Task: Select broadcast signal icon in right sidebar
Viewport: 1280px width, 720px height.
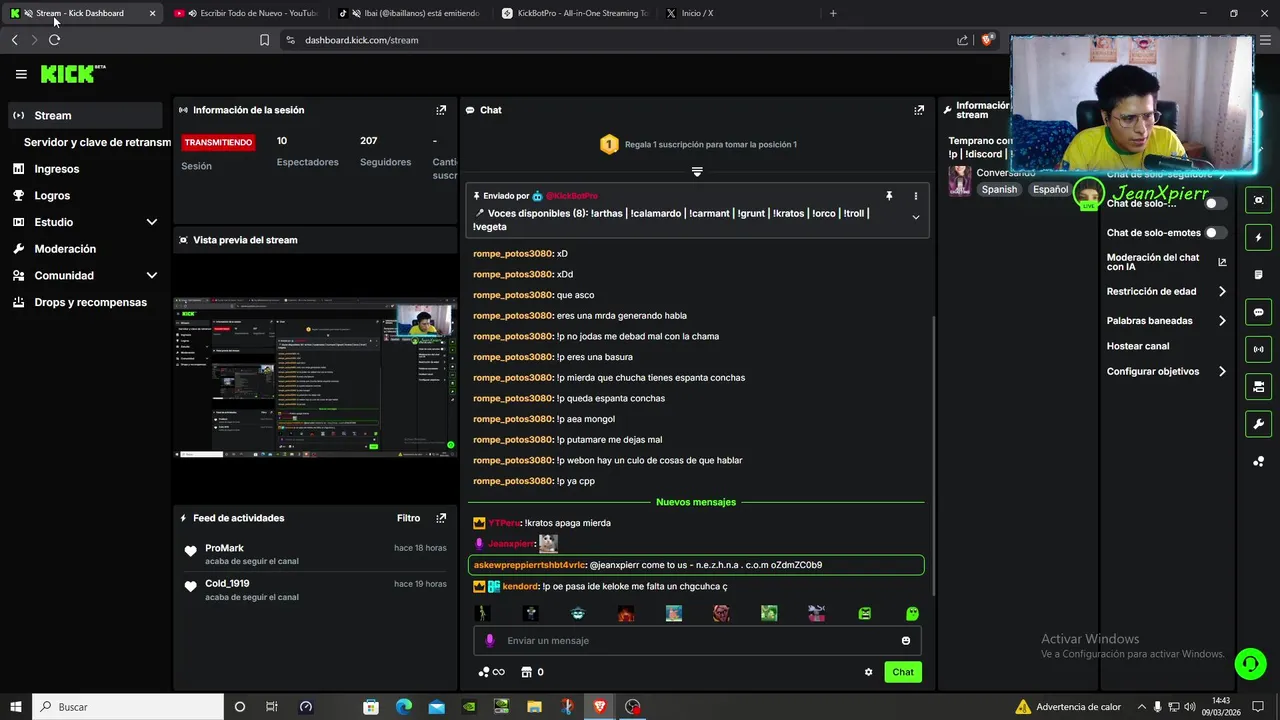Action: tap(1259, 349)
